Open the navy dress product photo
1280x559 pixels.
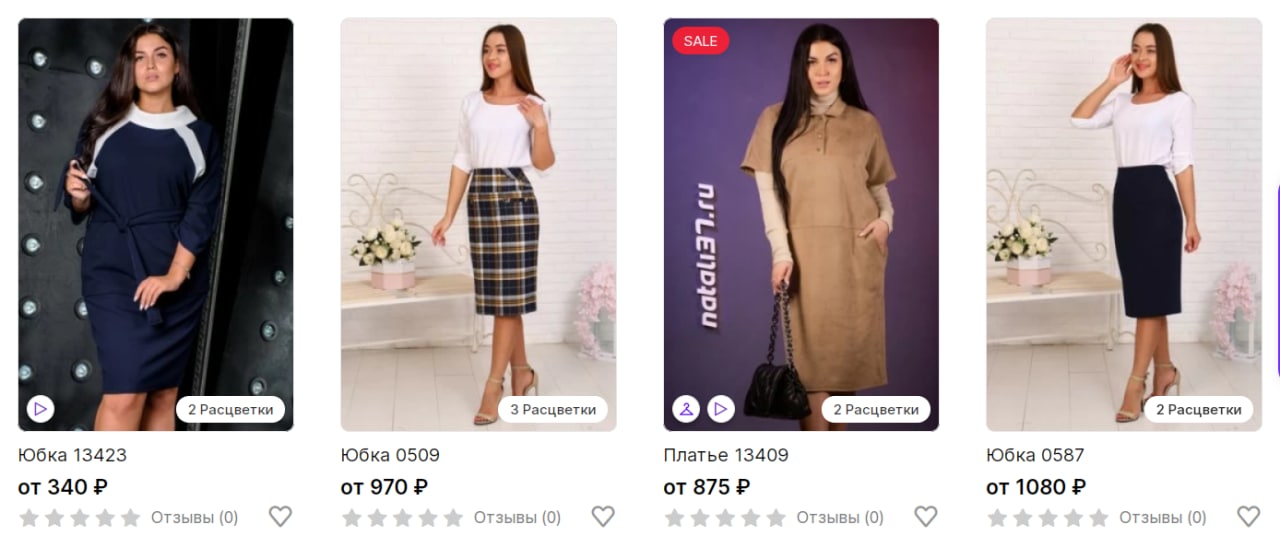[156, 225]
